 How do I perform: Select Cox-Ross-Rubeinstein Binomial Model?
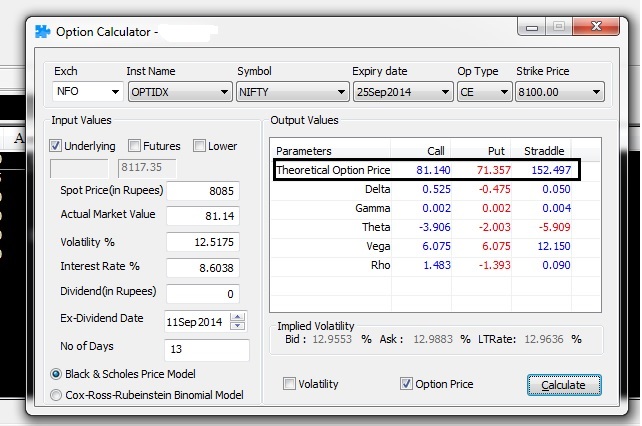[56, 395]
